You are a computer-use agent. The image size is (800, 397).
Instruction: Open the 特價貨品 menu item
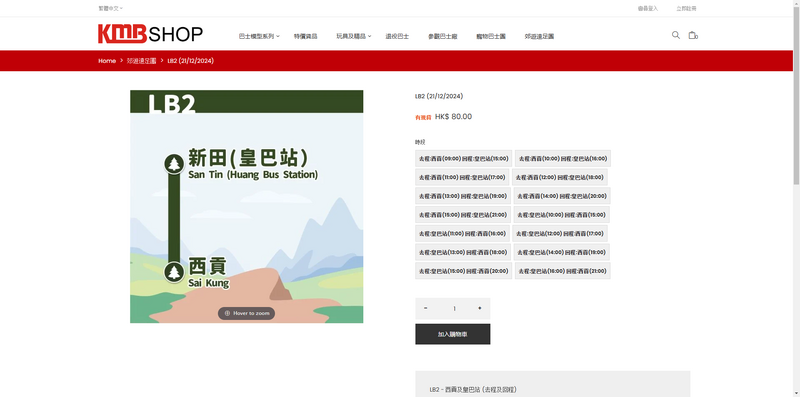306,36
